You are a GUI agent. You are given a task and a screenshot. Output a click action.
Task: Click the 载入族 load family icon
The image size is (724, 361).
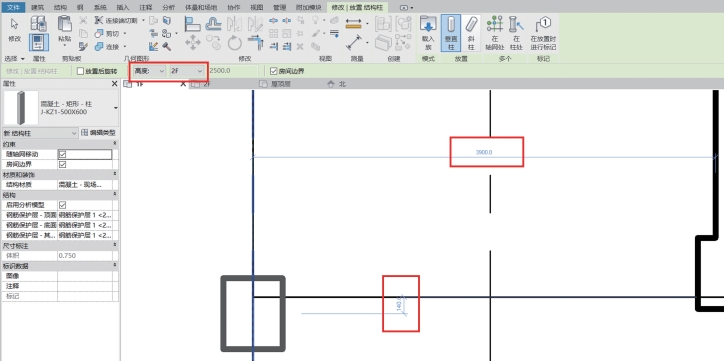428,33
